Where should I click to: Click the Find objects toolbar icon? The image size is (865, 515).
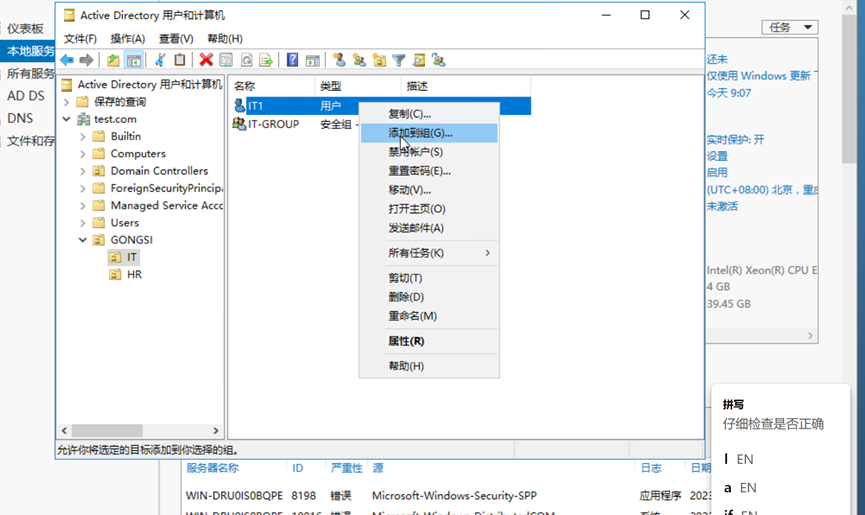(419, 60)
